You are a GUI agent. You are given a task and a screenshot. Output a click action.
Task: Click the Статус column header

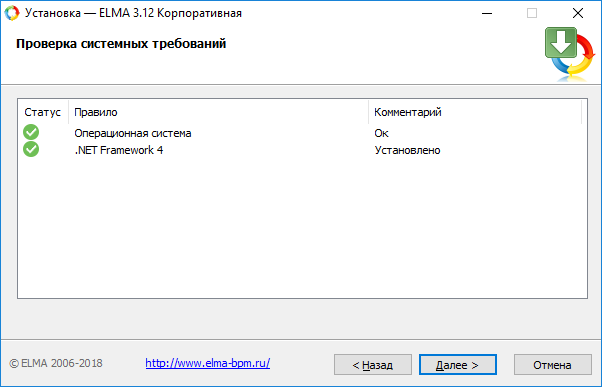(43, 112)
